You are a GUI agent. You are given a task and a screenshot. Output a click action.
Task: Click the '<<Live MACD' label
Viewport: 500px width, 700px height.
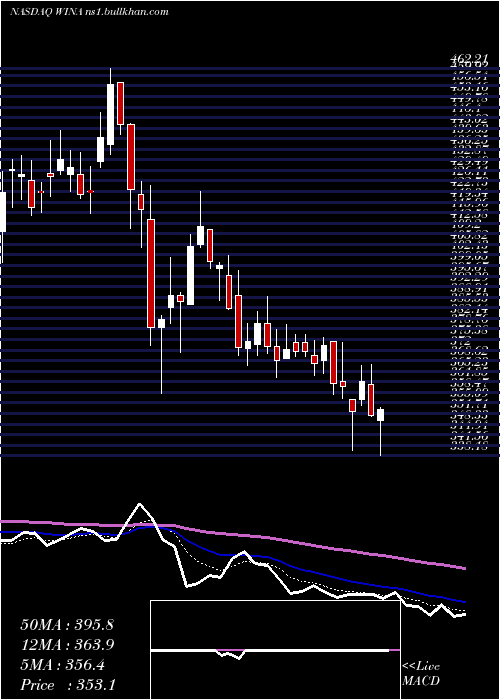421,674
